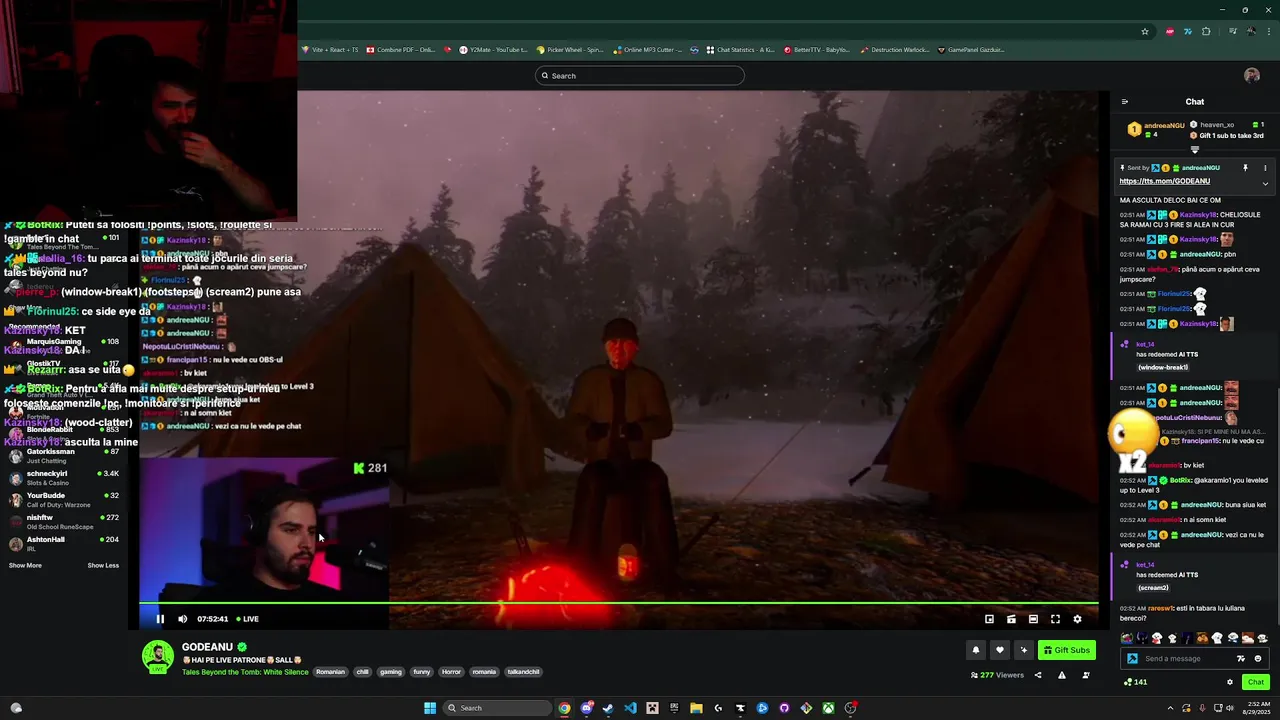Open Windows Start menu

click(430, 708)
